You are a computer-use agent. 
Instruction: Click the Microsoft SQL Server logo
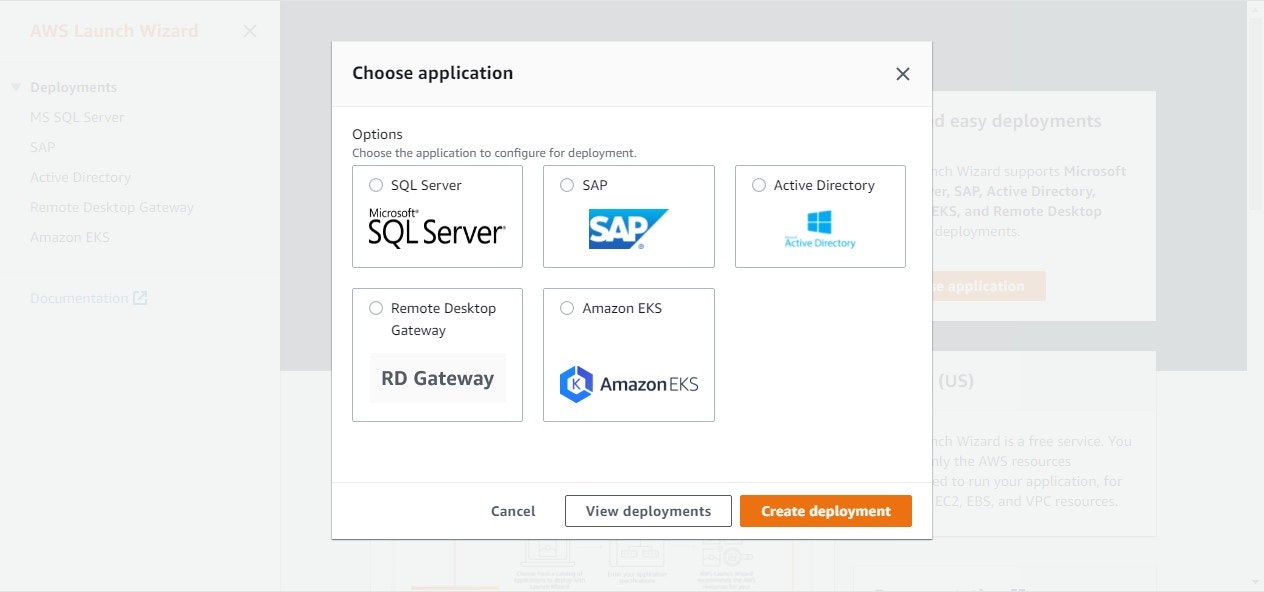(437, 228)
